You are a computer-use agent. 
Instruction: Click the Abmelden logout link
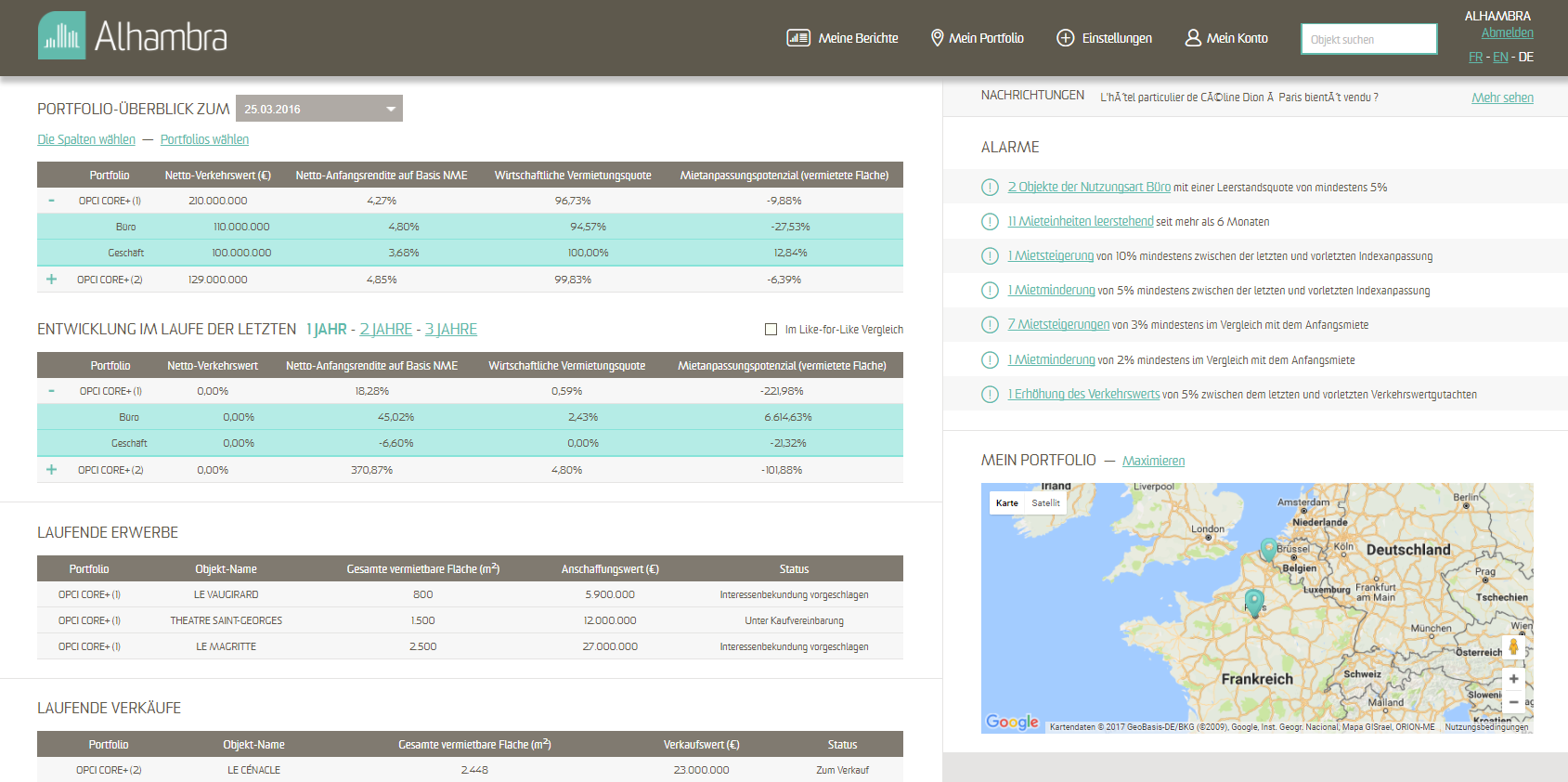coord(1507,33)
